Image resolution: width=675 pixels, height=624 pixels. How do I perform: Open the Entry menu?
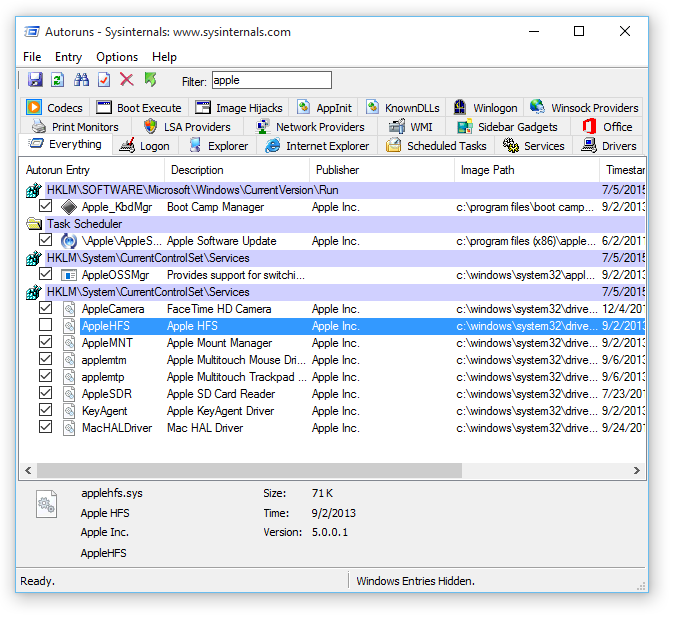click(68, 57)
